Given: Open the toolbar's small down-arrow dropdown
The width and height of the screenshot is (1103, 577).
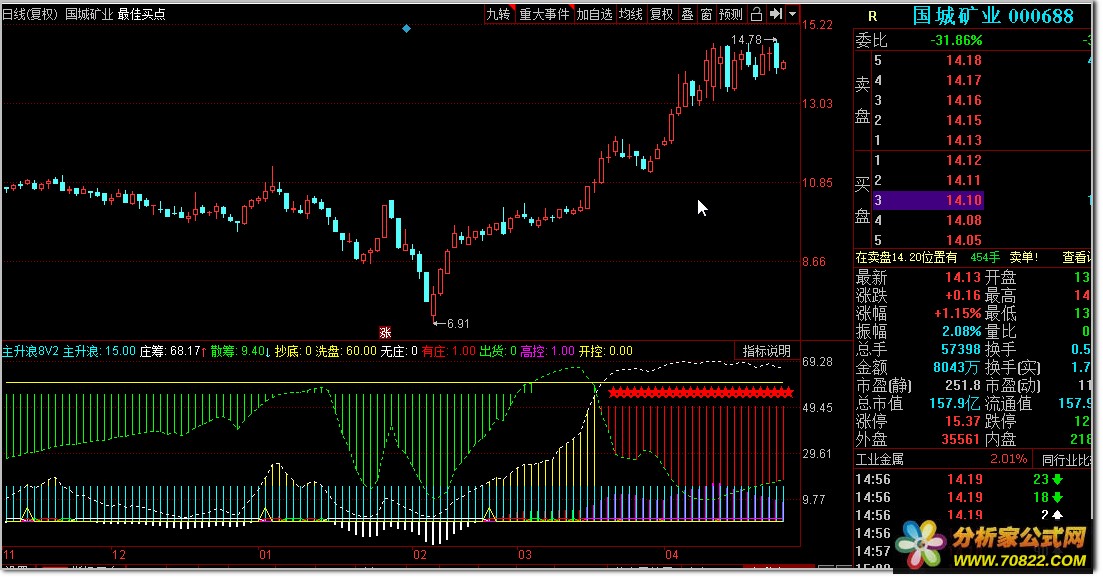Looking at the screenshot, I should pos(793,14).
